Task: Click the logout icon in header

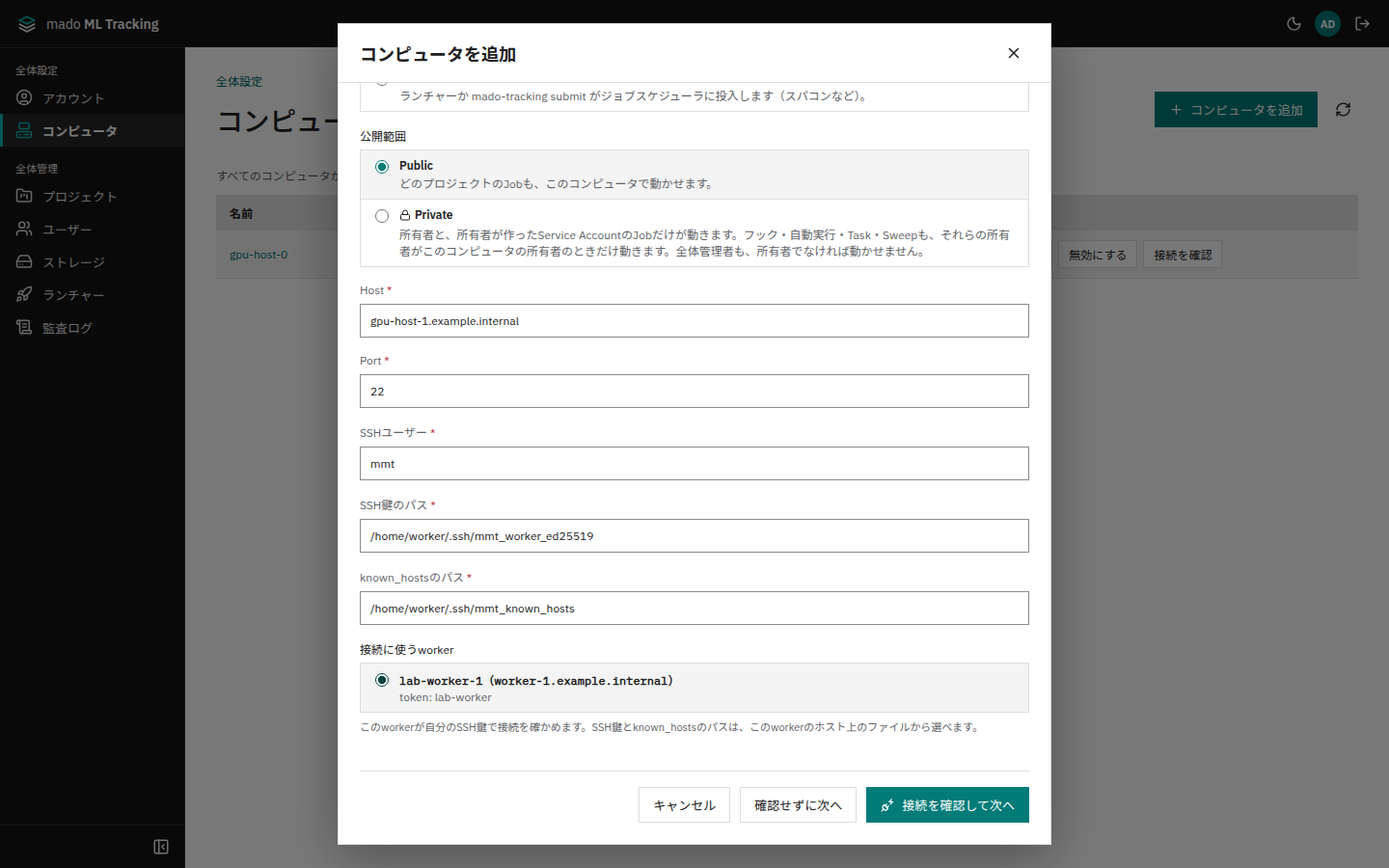Action: tap(1362, 24)
